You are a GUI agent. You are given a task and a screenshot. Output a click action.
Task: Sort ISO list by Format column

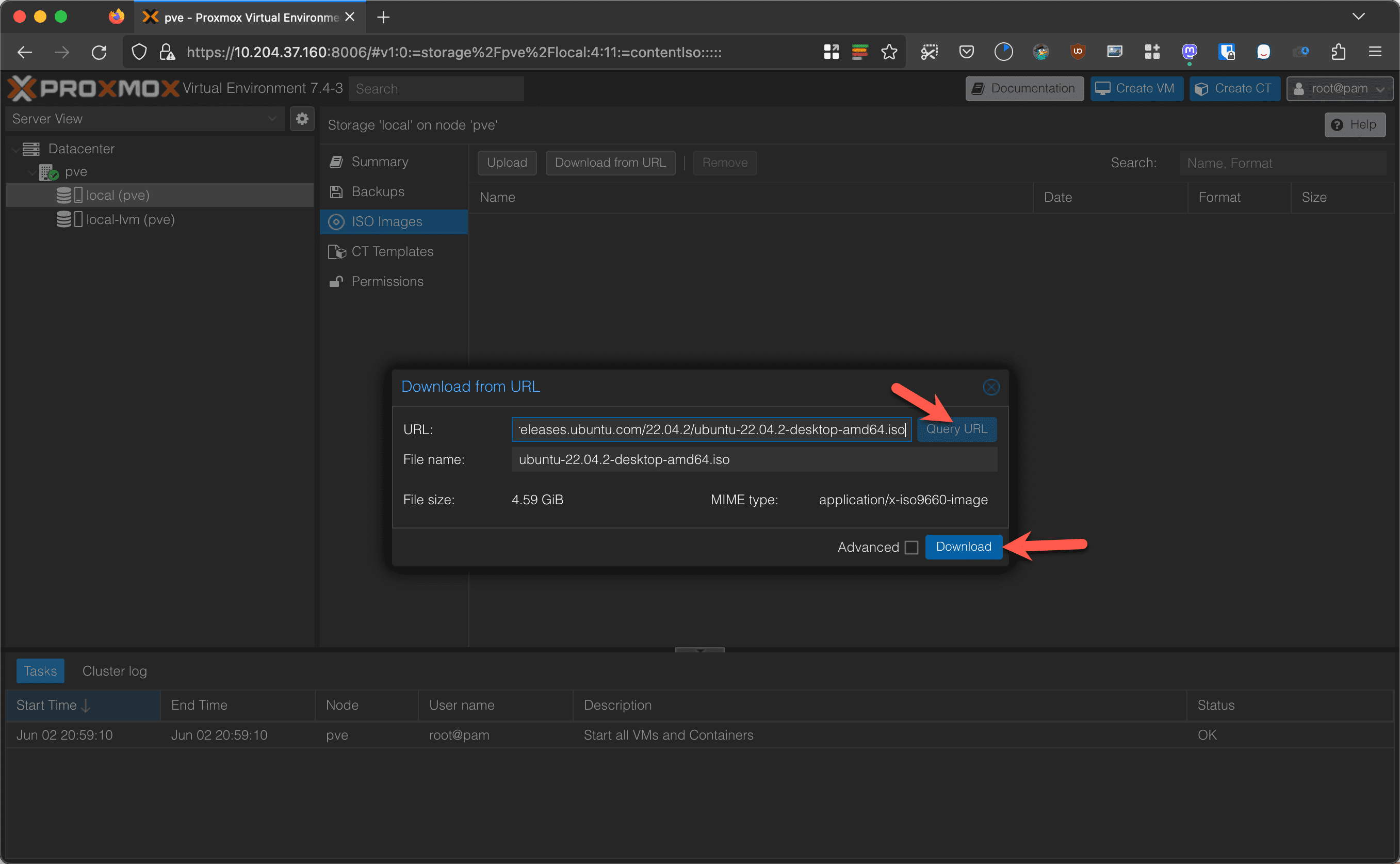click(1239, 197)
